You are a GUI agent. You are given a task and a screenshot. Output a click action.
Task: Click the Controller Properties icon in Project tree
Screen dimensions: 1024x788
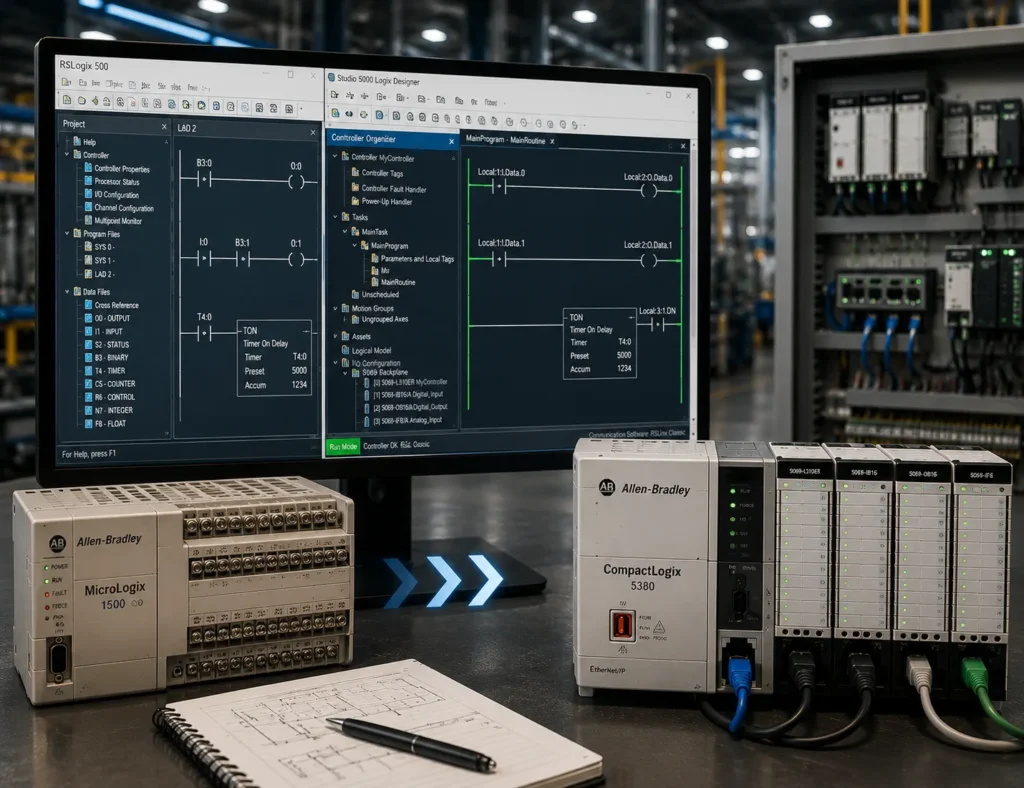point(88,168)
